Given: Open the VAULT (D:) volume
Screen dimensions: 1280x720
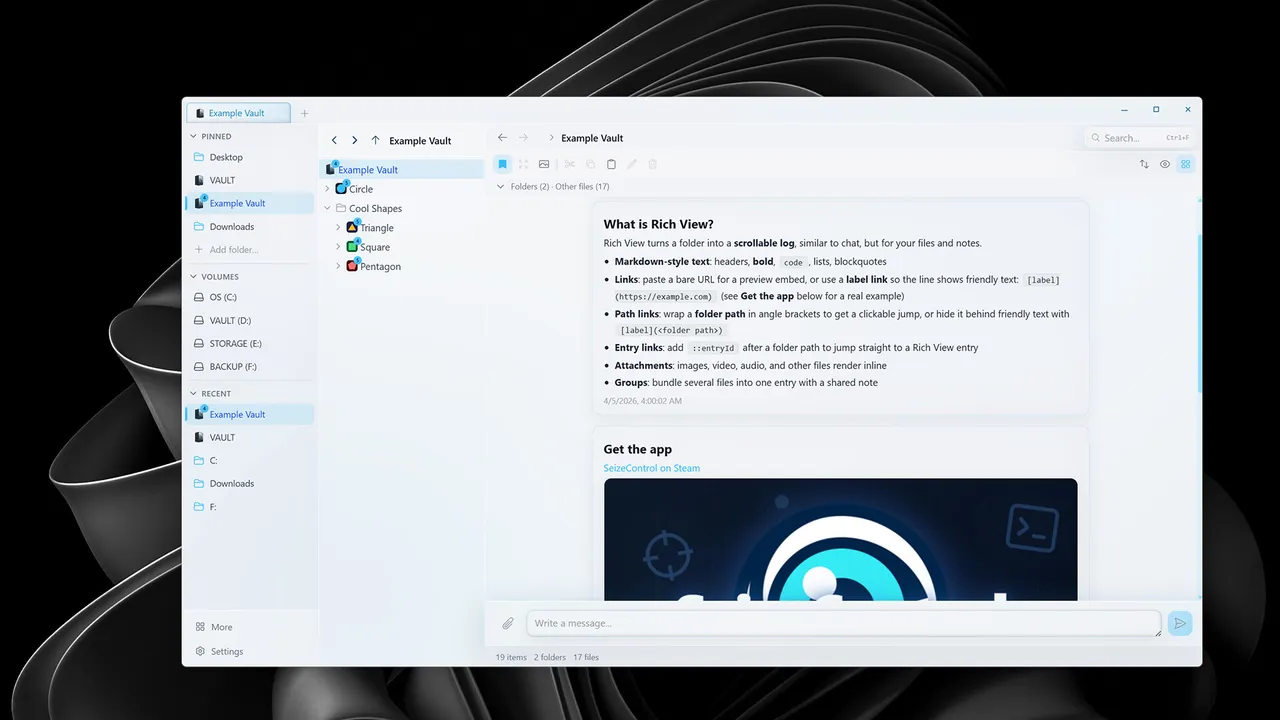Looking at the screenshot, I should click(249, 320).
